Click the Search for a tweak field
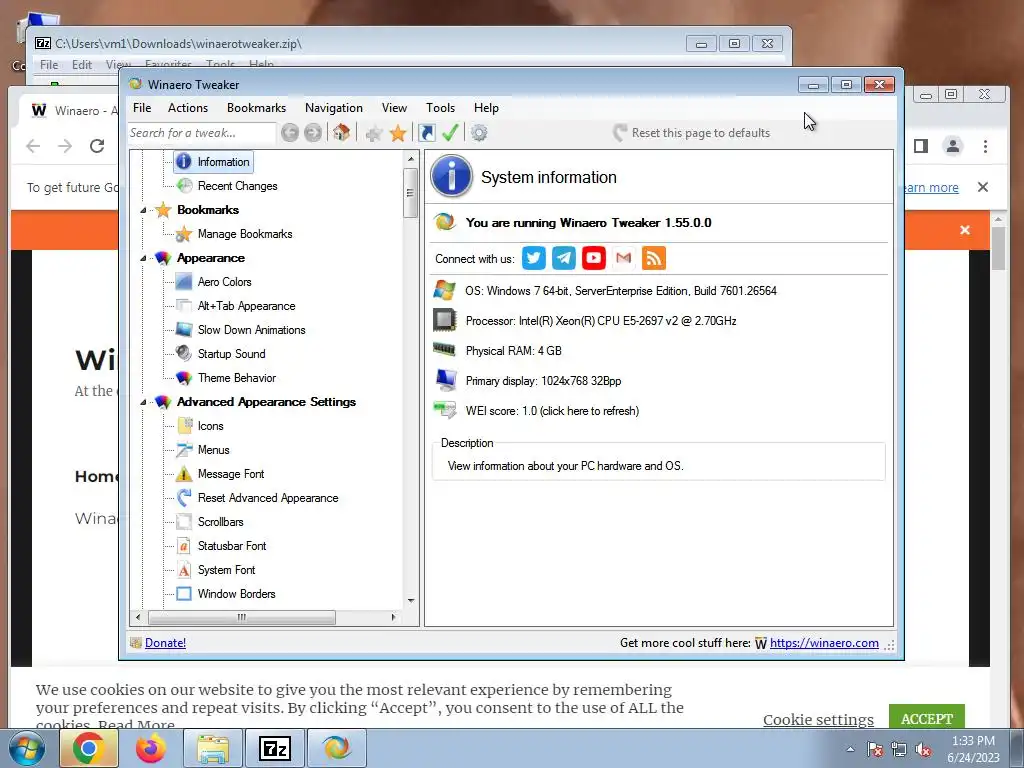This screenshot has height=768, width=1024. click(201, 133)
